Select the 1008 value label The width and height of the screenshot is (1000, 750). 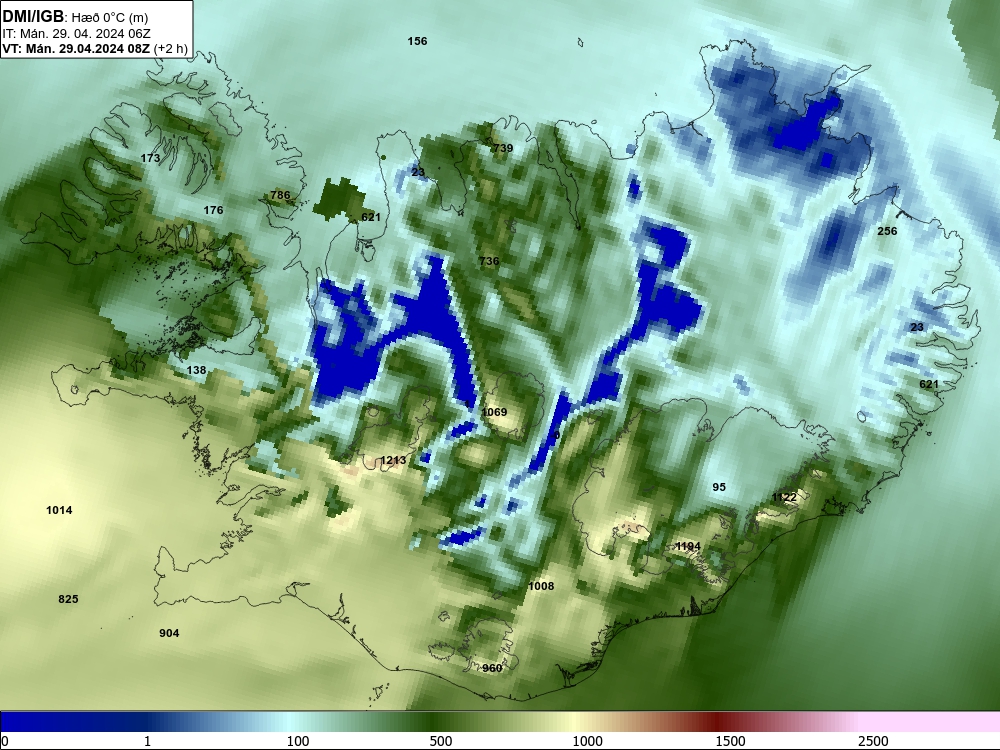tap(541, 586)
